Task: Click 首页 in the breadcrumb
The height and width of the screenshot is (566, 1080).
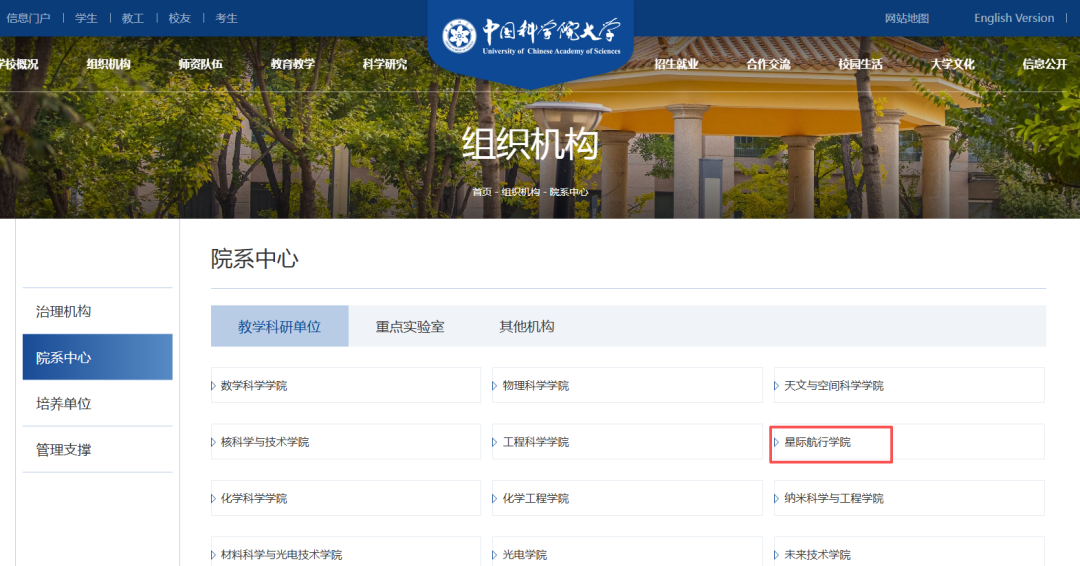Action: 482,192
